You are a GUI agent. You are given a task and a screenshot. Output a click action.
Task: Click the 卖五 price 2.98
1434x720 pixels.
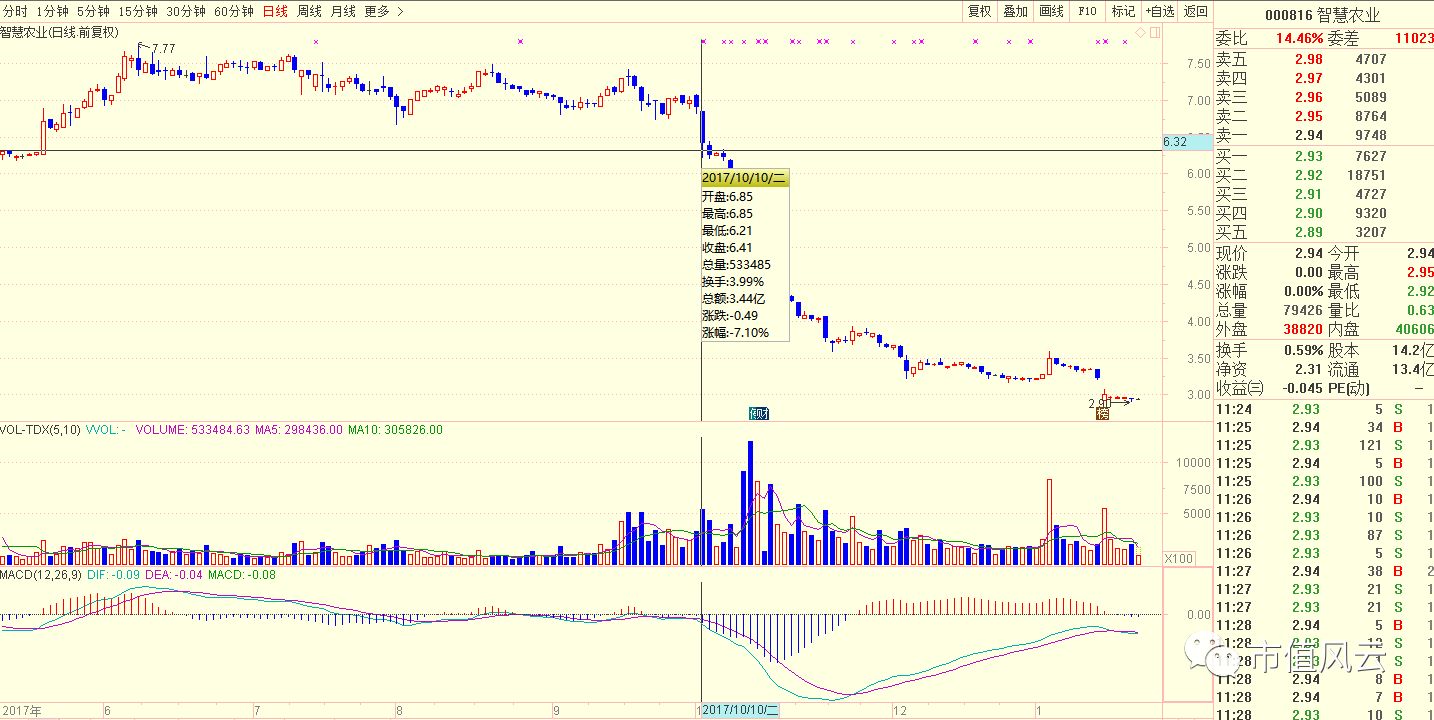[x=1308, y=59]
